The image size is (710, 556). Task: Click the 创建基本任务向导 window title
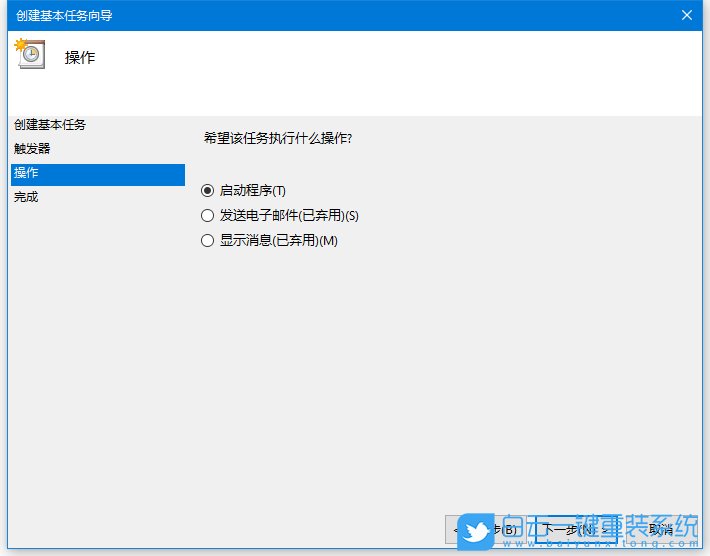point(64,15)
